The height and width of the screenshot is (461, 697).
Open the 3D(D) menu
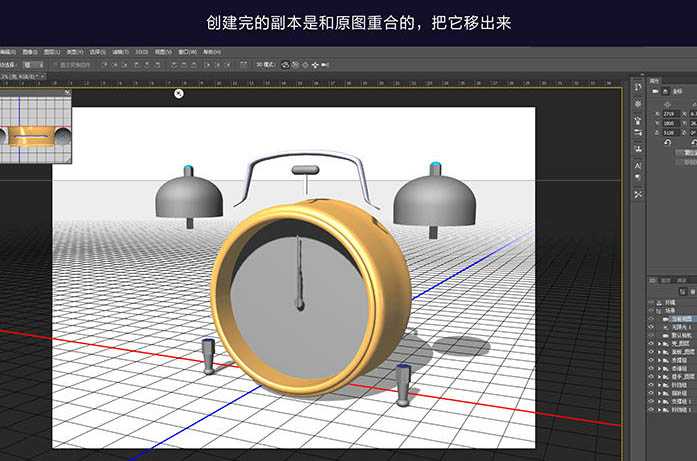pos(141,52)
